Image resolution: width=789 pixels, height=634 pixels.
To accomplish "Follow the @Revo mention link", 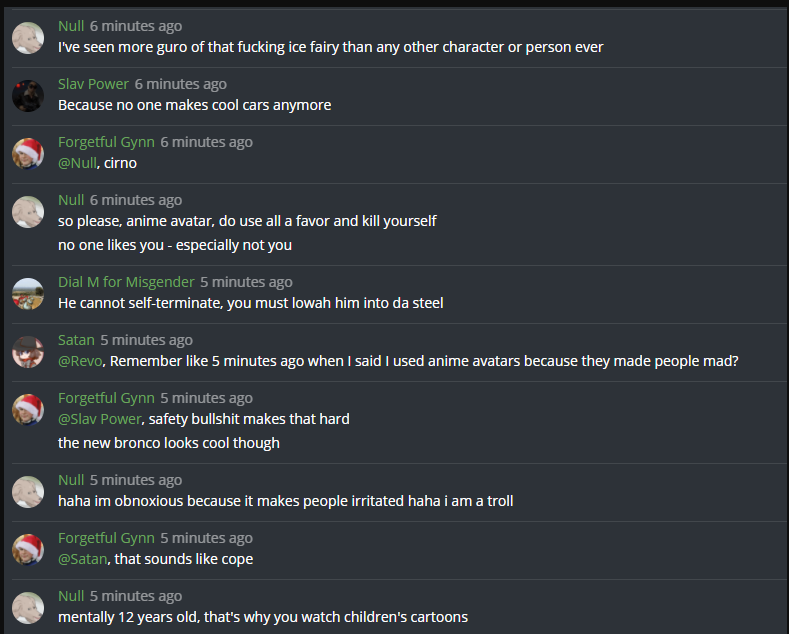I will (80, 361).
